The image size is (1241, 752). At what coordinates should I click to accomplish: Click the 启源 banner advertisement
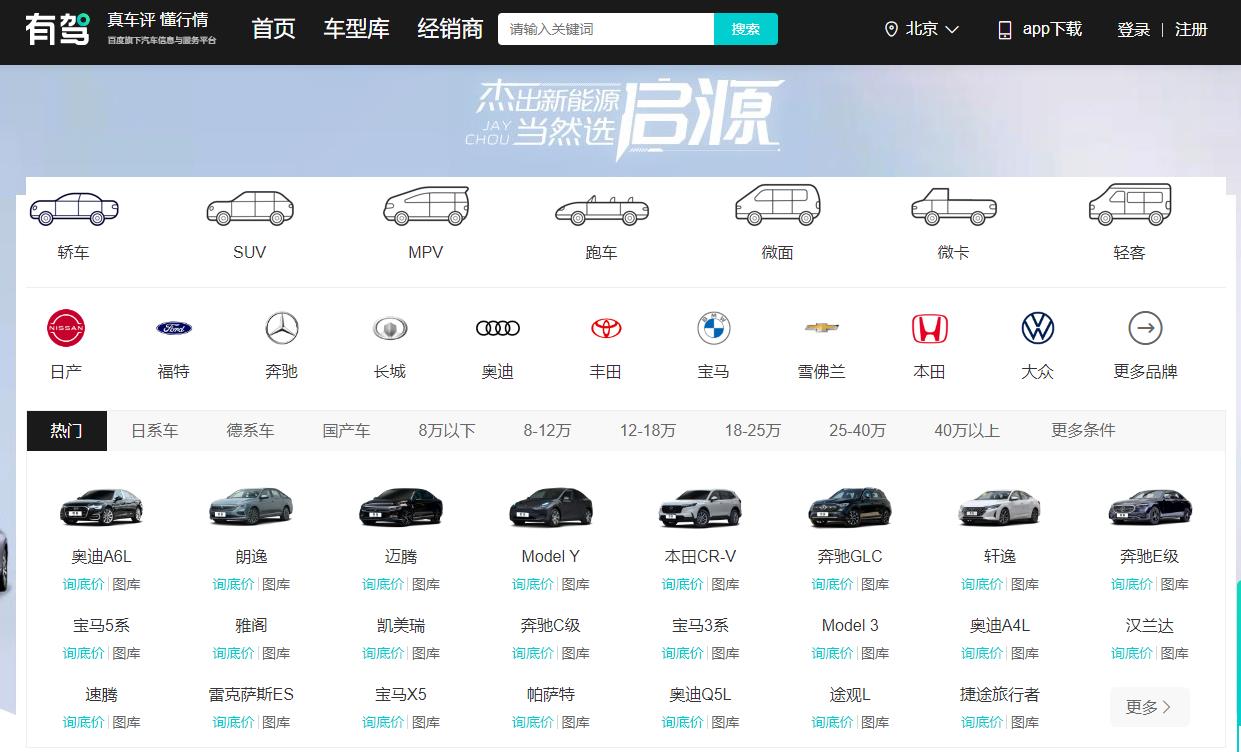(x=625, y=120)
